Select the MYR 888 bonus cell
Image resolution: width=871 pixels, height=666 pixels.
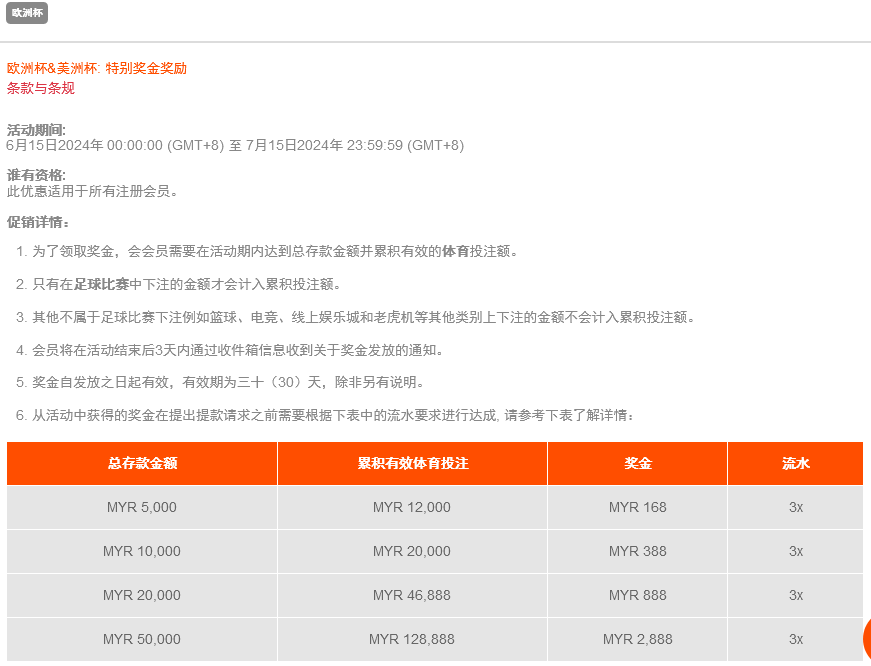(x=637, y=595)
